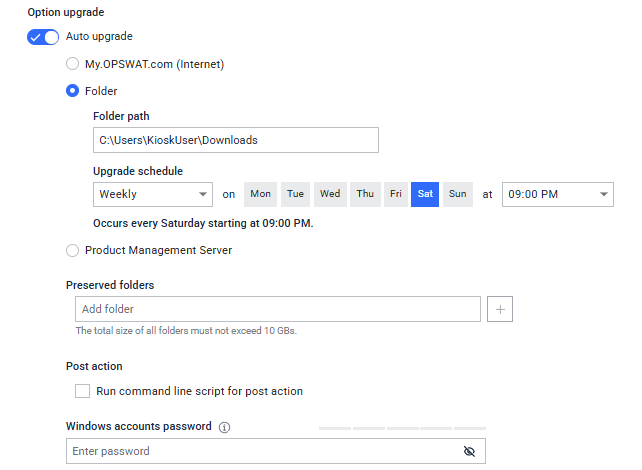Image resolution: width=642 pixels, height=470 pixels.
Task: Choose Sun in the upgrade schedule
Action: pos(458,194)
